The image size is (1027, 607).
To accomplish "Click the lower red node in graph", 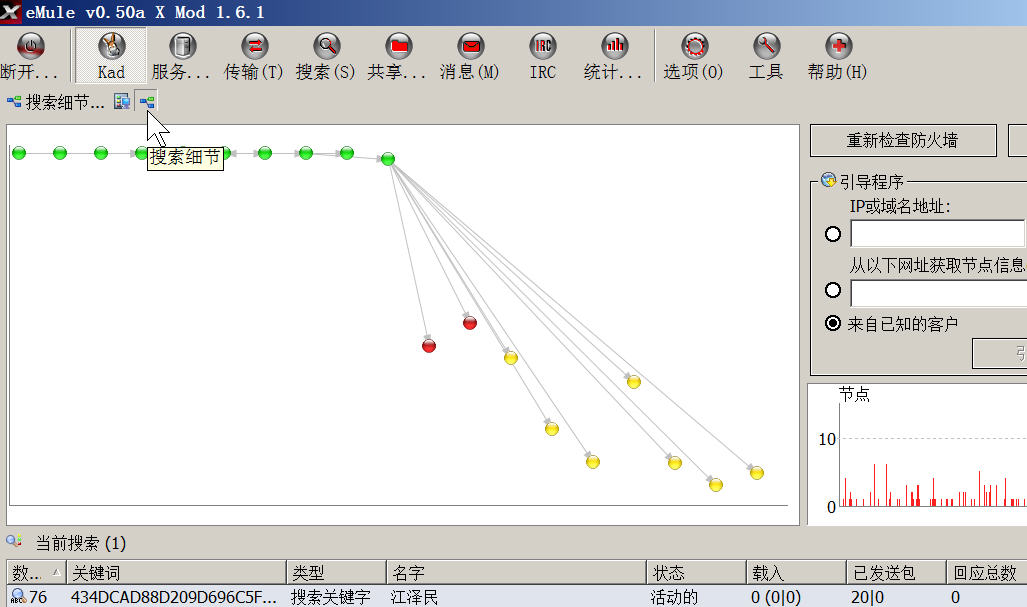I will click(429, 345).
